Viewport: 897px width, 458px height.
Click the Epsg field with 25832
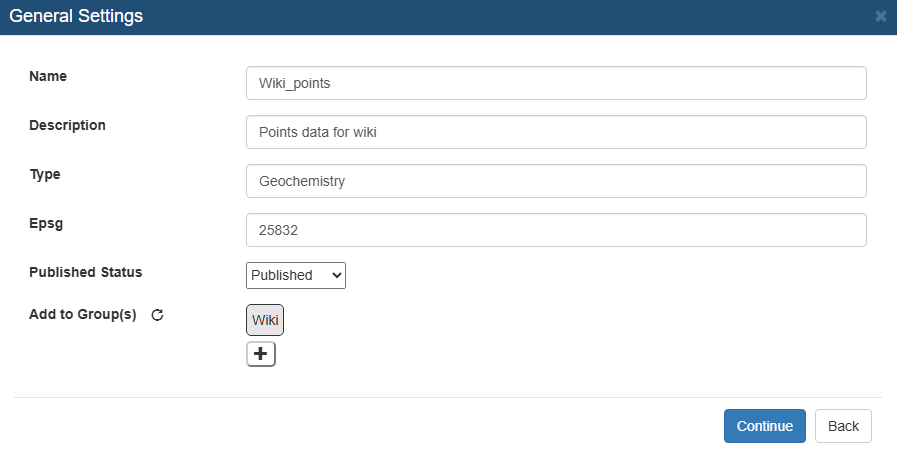(x=556, y=230)
